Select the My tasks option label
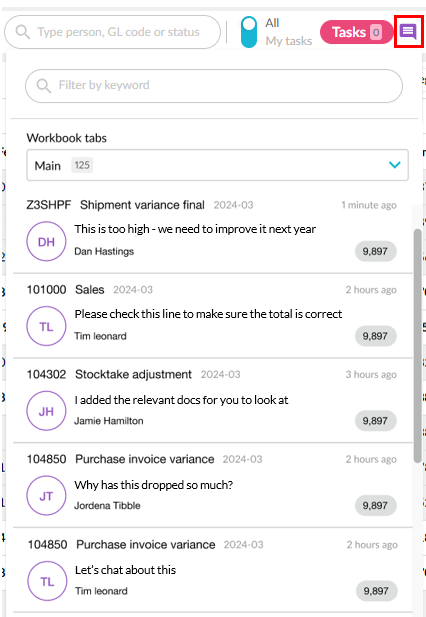The width and height of the screenshot is (426, 617). 289,41
